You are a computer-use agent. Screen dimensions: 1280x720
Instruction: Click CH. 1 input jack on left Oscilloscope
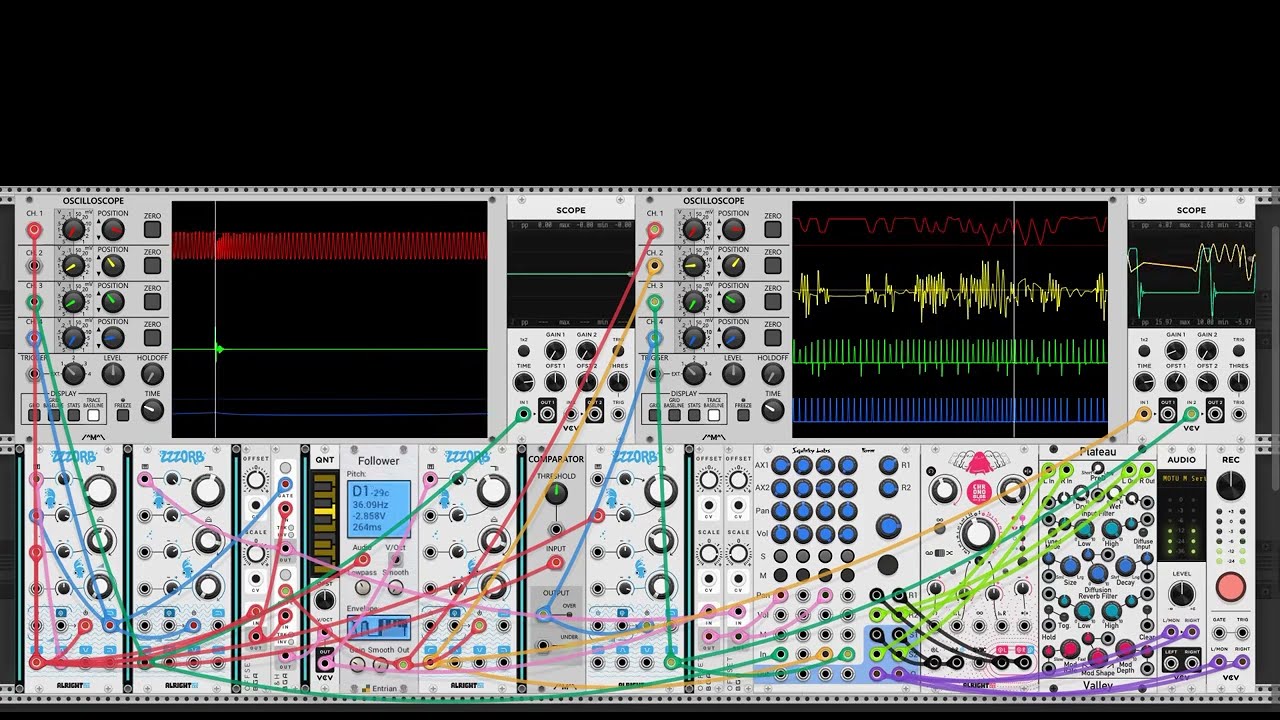coord(34,230)
